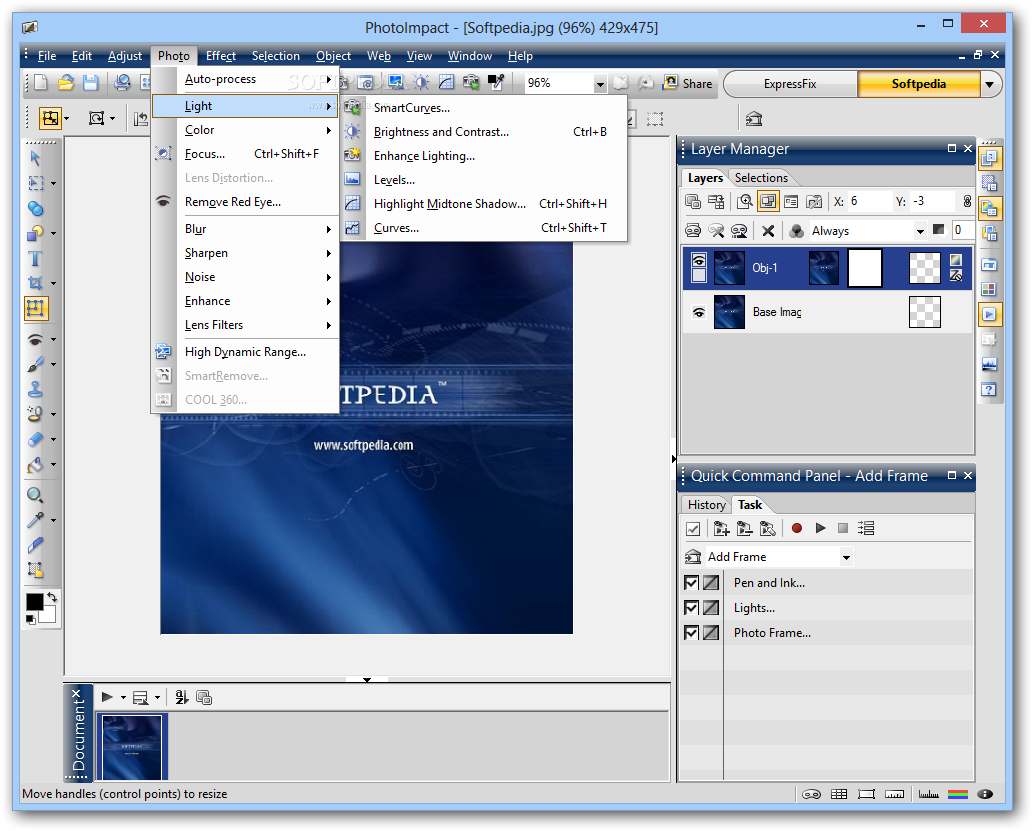The height and width of the screenshot is (831, 1033).
Task: Click the Play triangle in Task tab
Action: 820,528
